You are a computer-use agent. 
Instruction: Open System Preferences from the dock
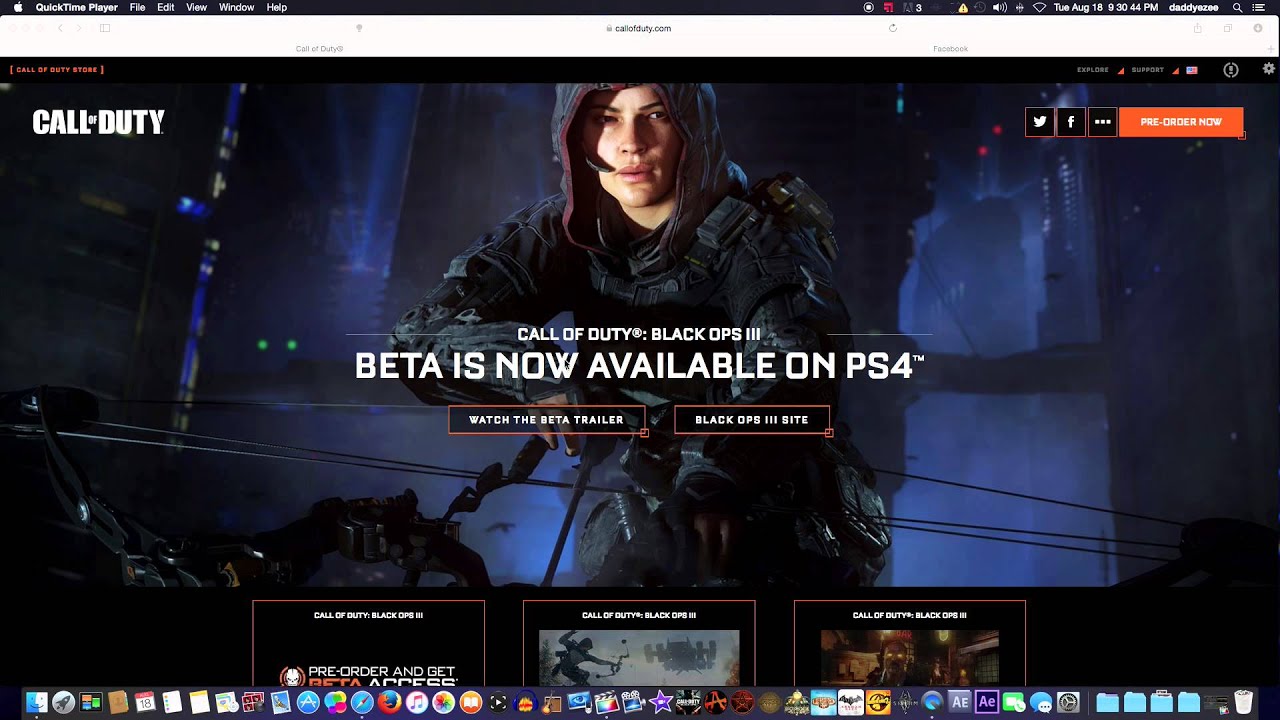[1068, 702]
